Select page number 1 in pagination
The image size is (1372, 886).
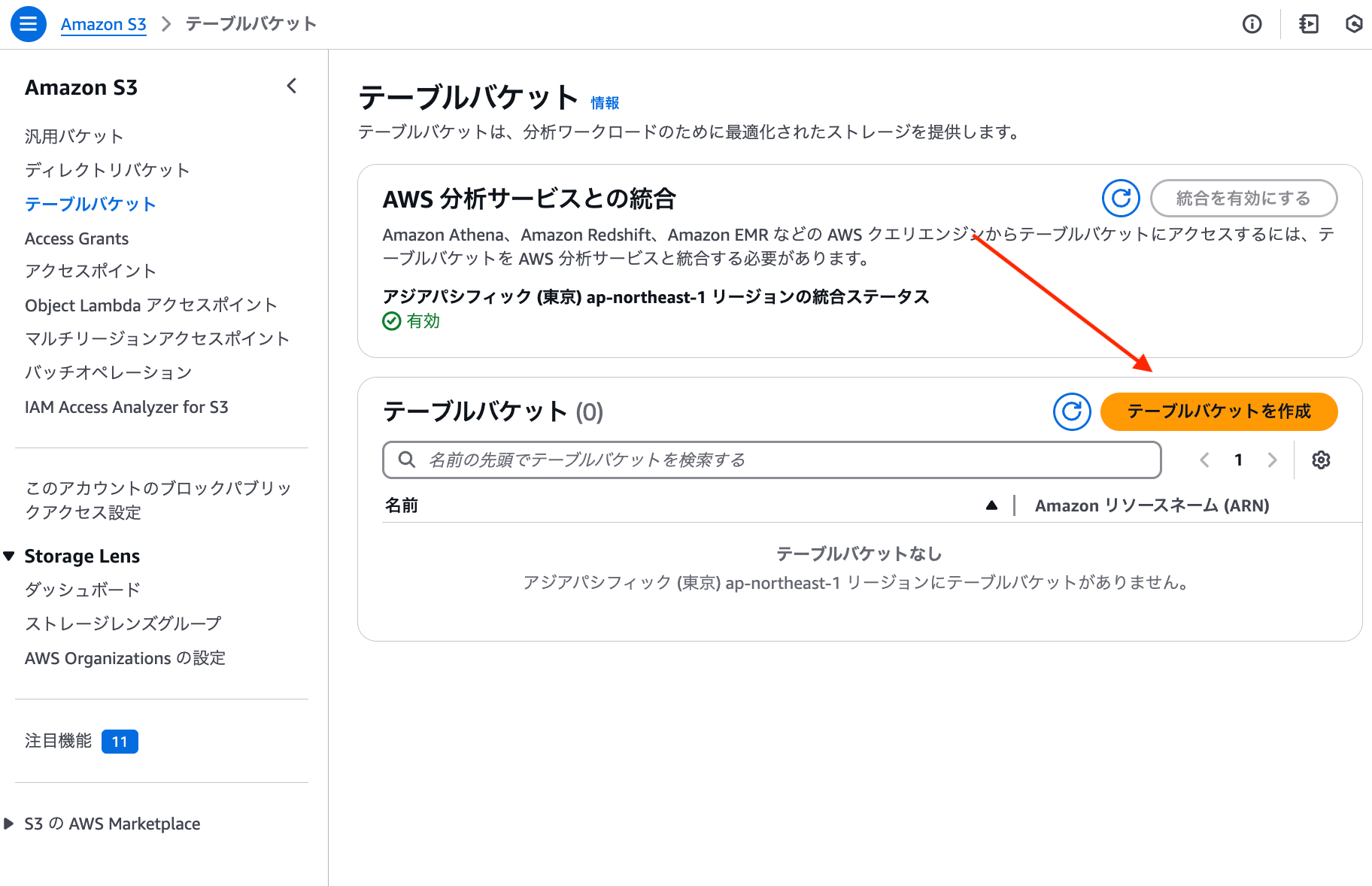coord(1238,460)
